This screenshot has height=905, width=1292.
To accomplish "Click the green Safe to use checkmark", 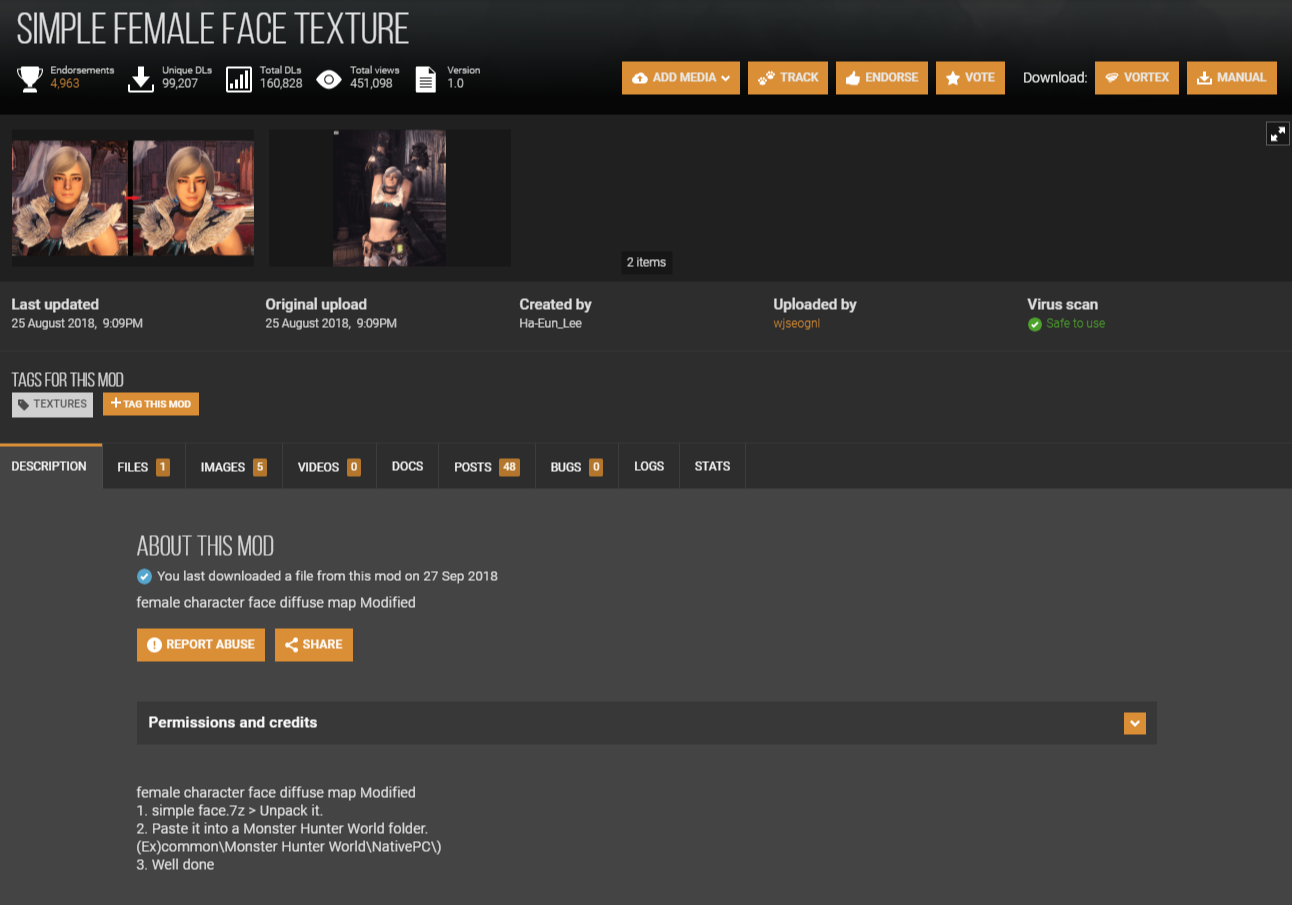I will [x=1035, y=324].
